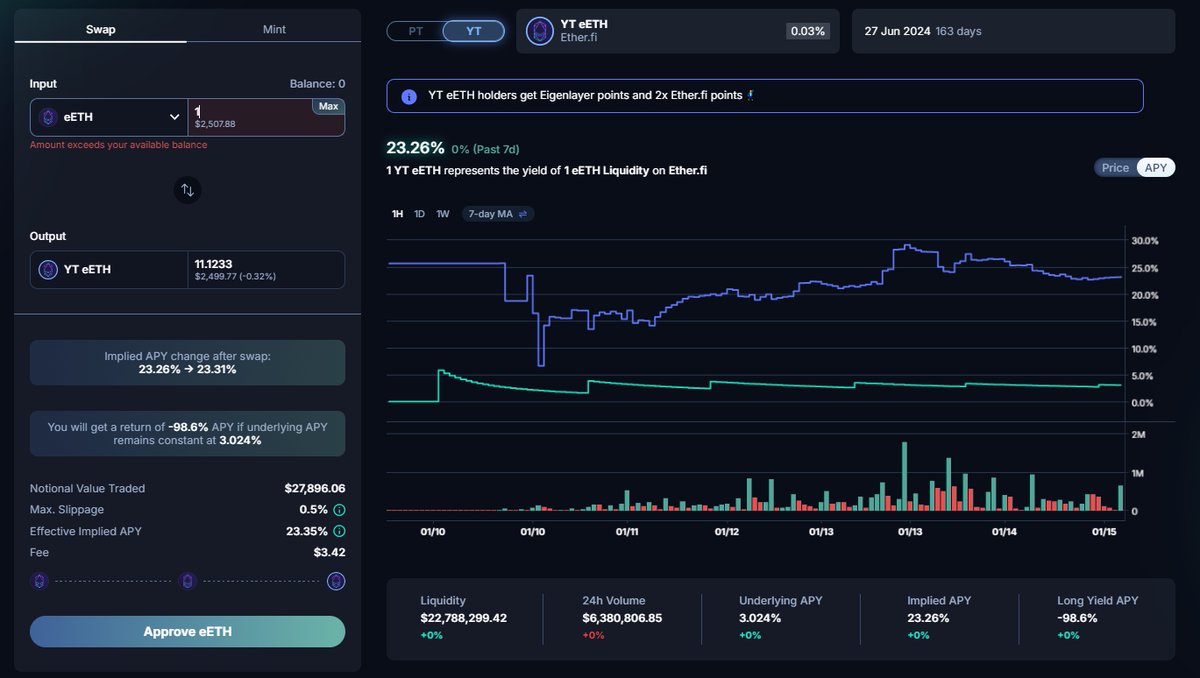Click the Ether.fi logo in header card
The width and height of the screenshot is (1200, 678).
pyautogui.click(x=540, y=31)
